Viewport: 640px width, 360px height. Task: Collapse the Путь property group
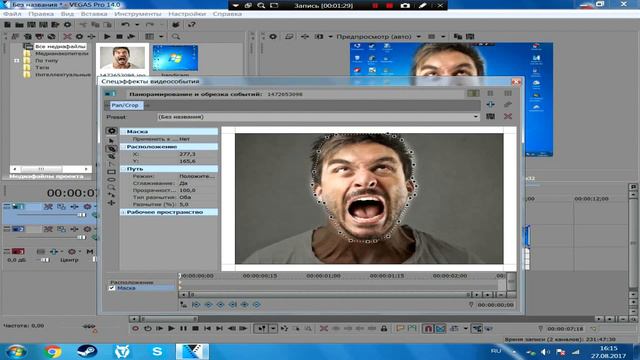[x=123, y=169]
